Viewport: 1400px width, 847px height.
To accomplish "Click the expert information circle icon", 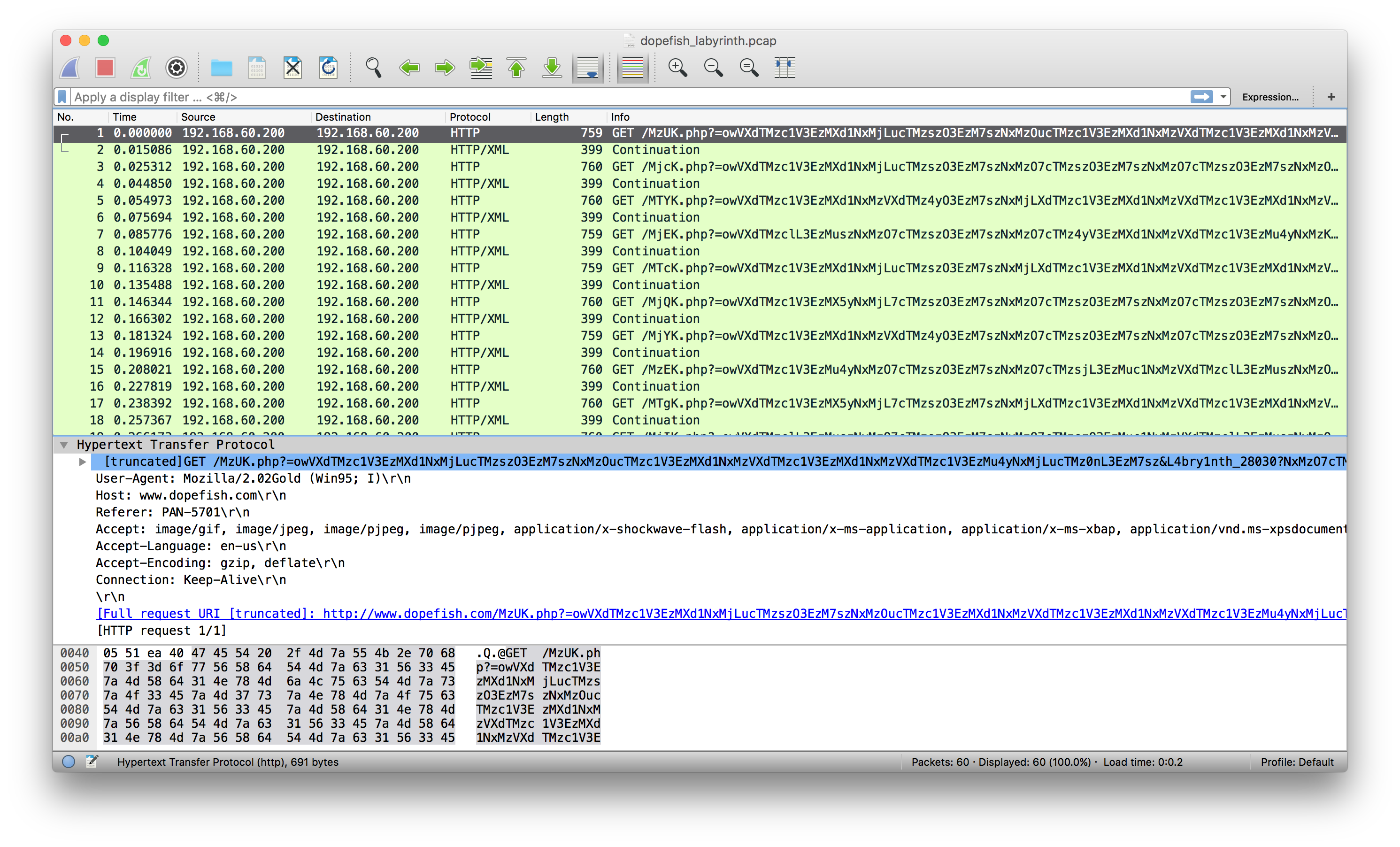I will point(68,762).
